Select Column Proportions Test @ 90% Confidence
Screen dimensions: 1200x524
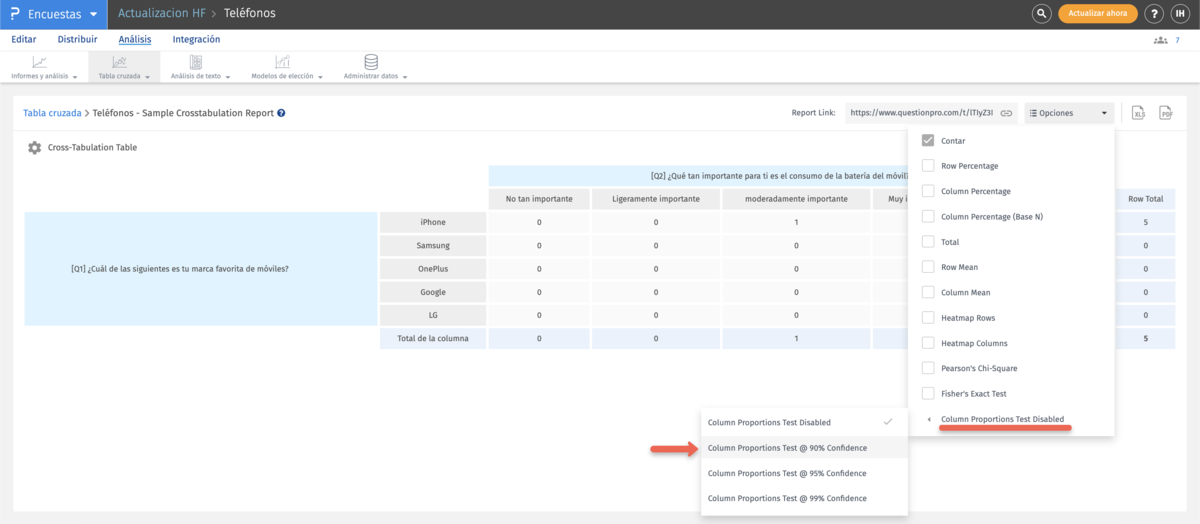[787, 448]
